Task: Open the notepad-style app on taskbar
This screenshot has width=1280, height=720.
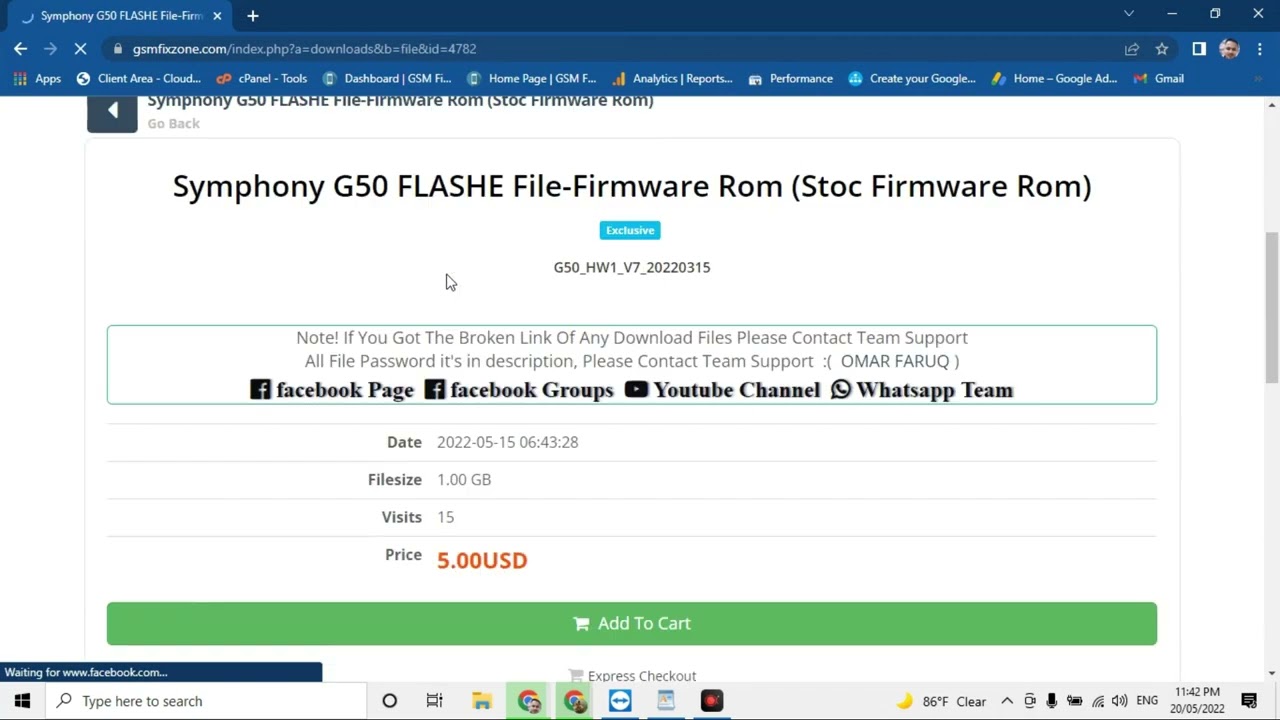Action: pyautogui.click(x=666, y=701)
